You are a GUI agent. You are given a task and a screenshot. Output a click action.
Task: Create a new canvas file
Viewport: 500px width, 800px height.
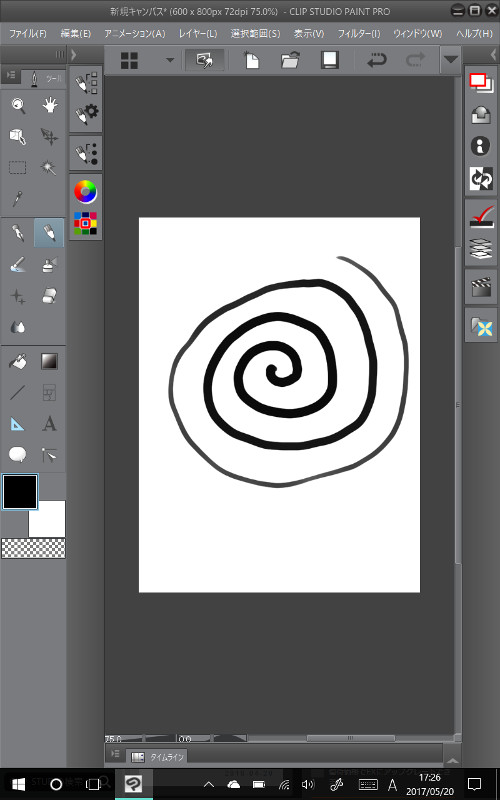(252, 61)
